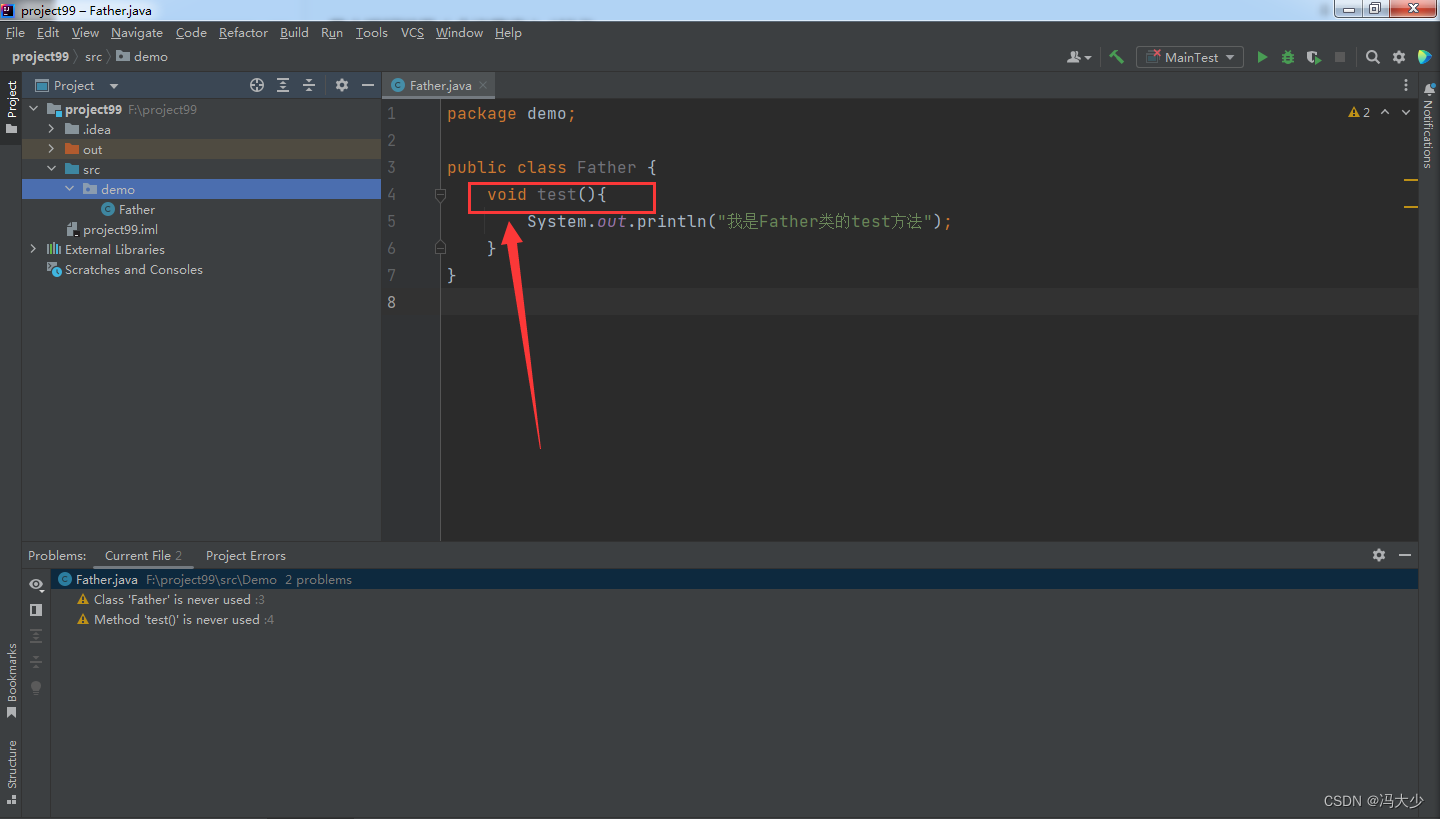Run MainTest with the green play icon
Screen dimensions: 1440x819
[x=1262, y=57]
